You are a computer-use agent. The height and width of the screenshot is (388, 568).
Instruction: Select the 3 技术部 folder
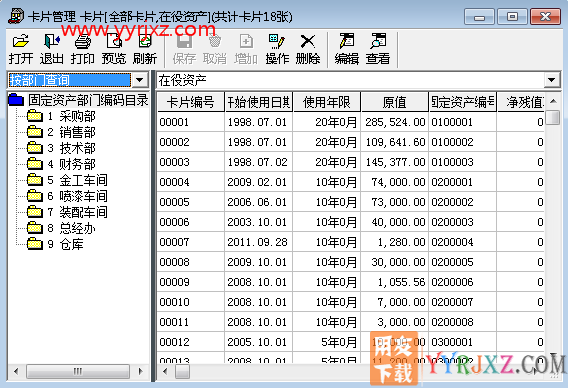(61, 148)
